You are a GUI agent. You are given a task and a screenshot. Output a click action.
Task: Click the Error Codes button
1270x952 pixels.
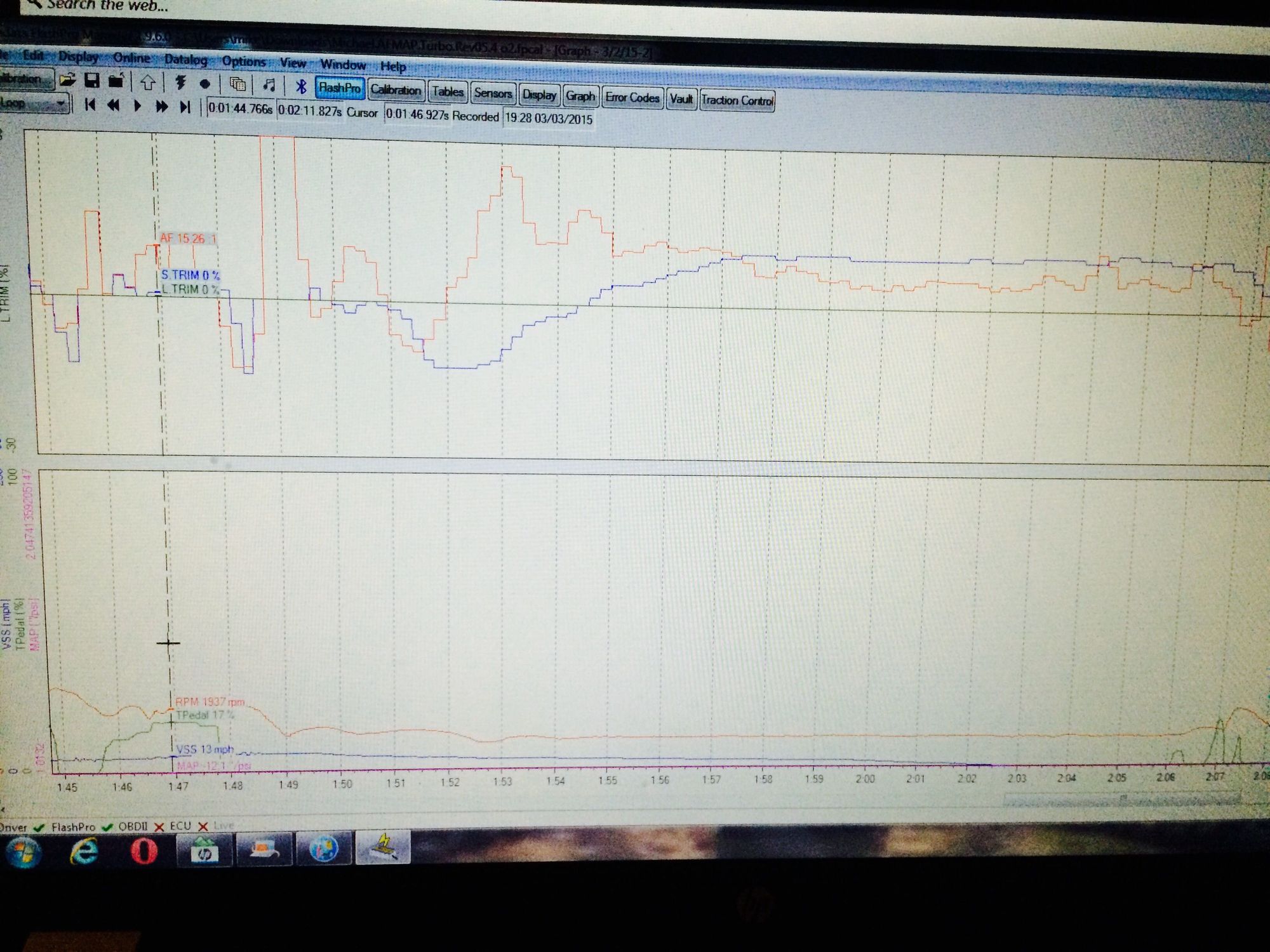(632, 98)
